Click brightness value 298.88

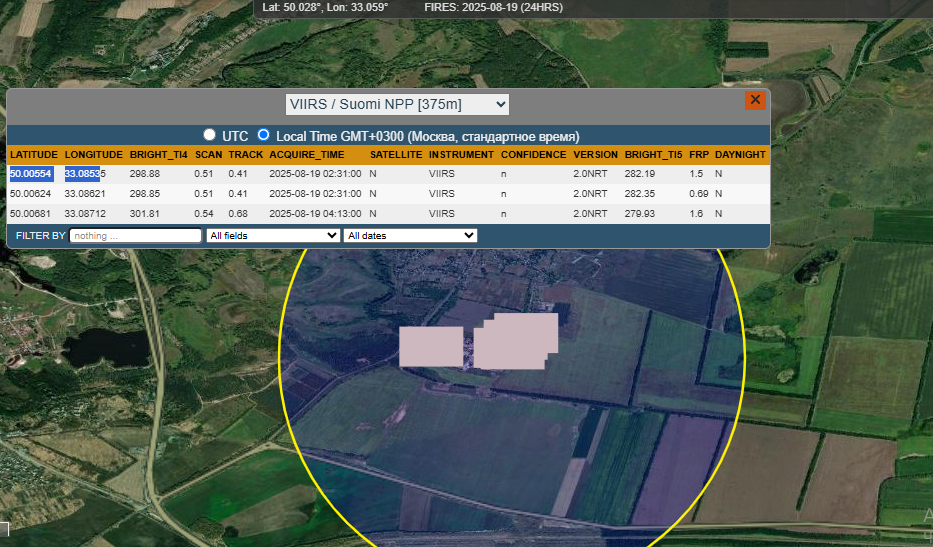click(x=145, y=174)
